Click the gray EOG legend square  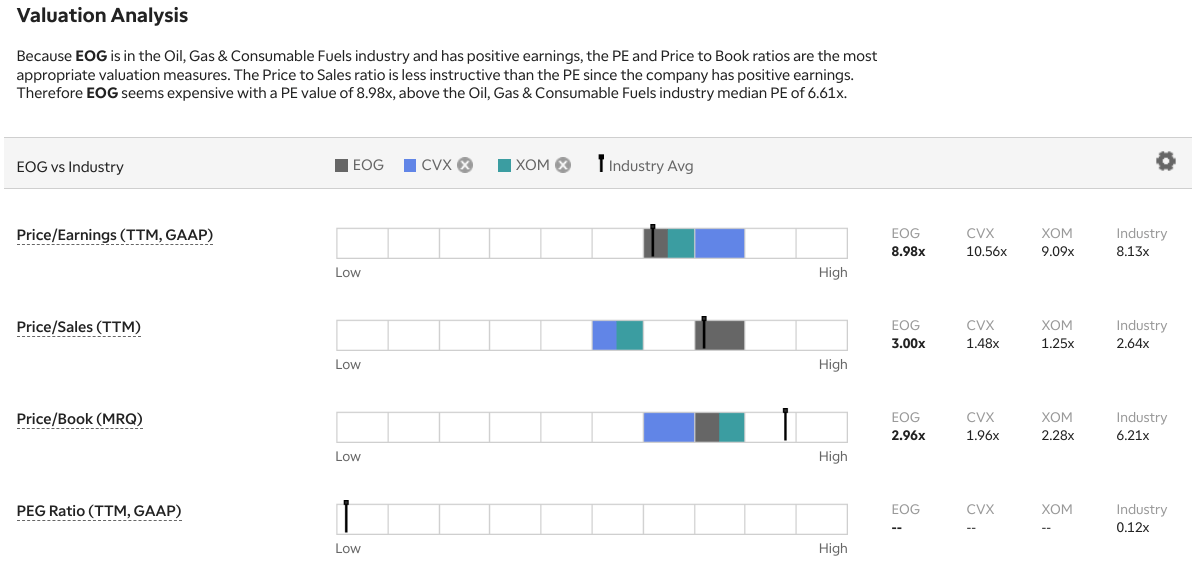(341, 165)
